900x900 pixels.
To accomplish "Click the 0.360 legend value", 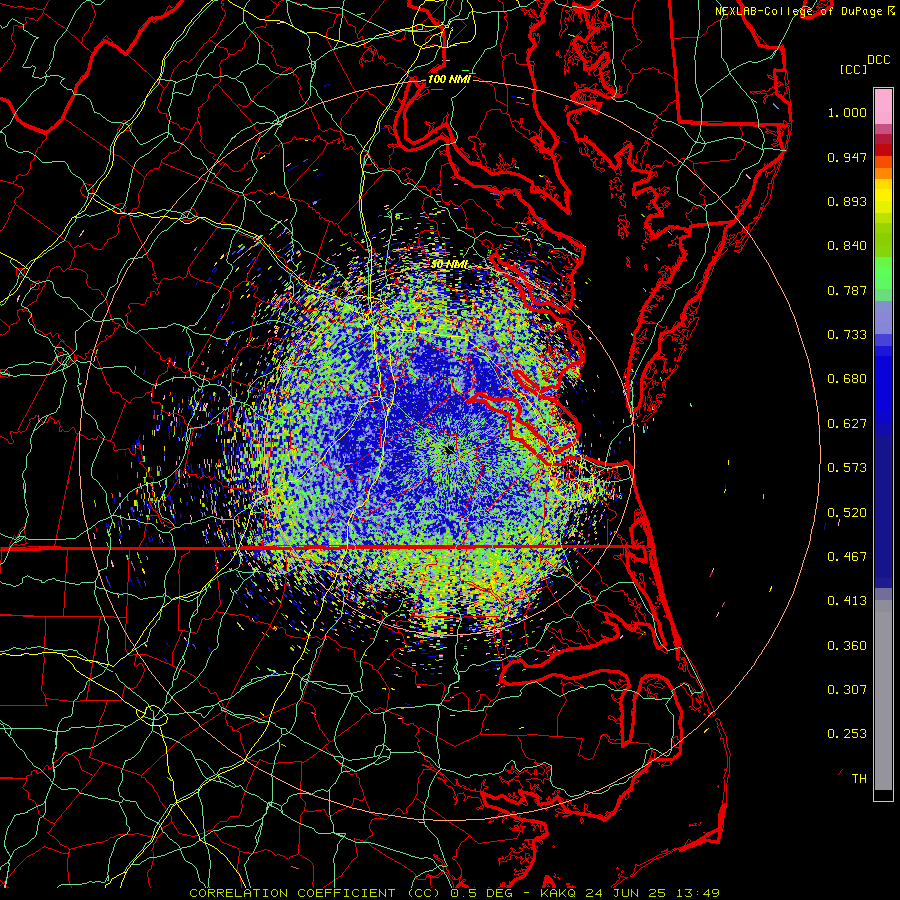I will click(x=847, y=646).
